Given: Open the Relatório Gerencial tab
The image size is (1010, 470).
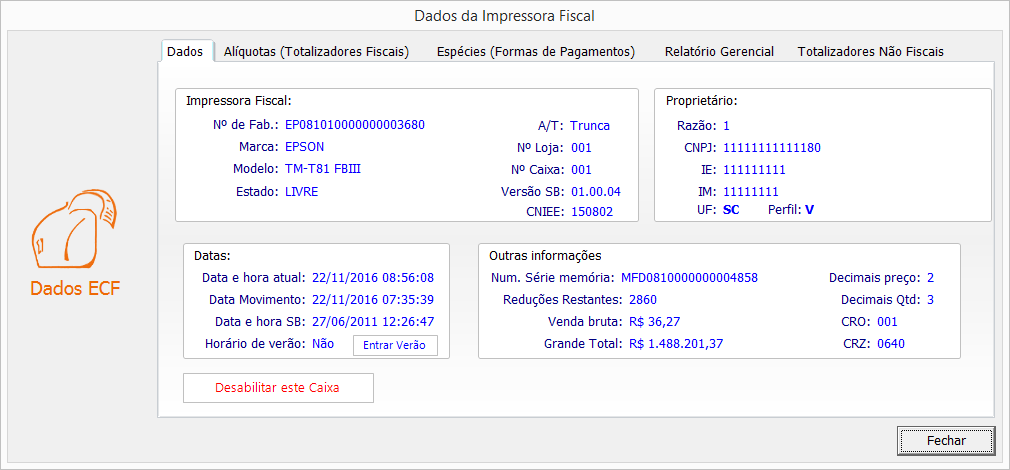Looking at the screenshot, I should click(719, 52).
